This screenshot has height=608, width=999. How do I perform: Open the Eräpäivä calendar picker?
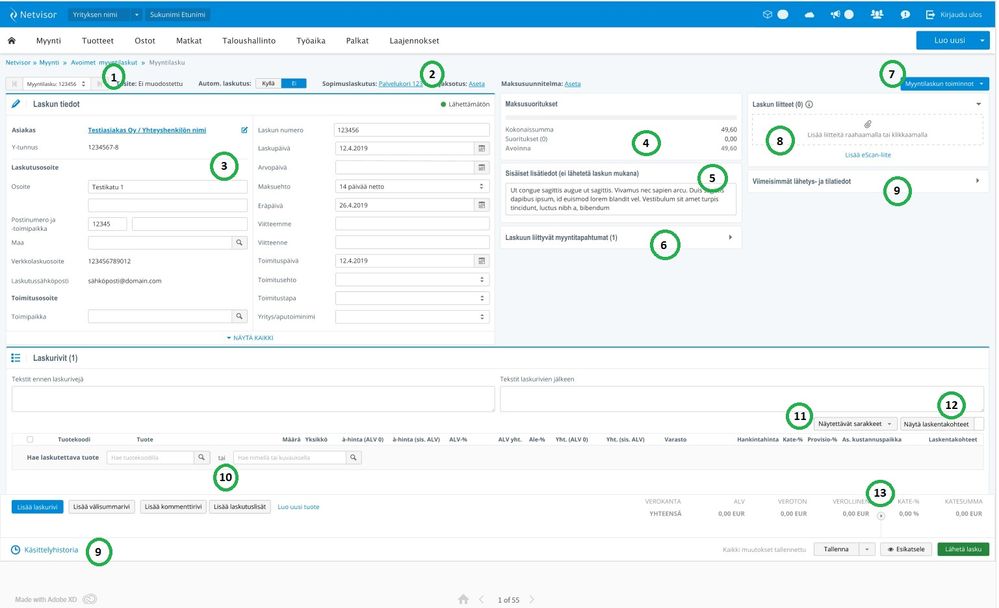pos(481,205)
